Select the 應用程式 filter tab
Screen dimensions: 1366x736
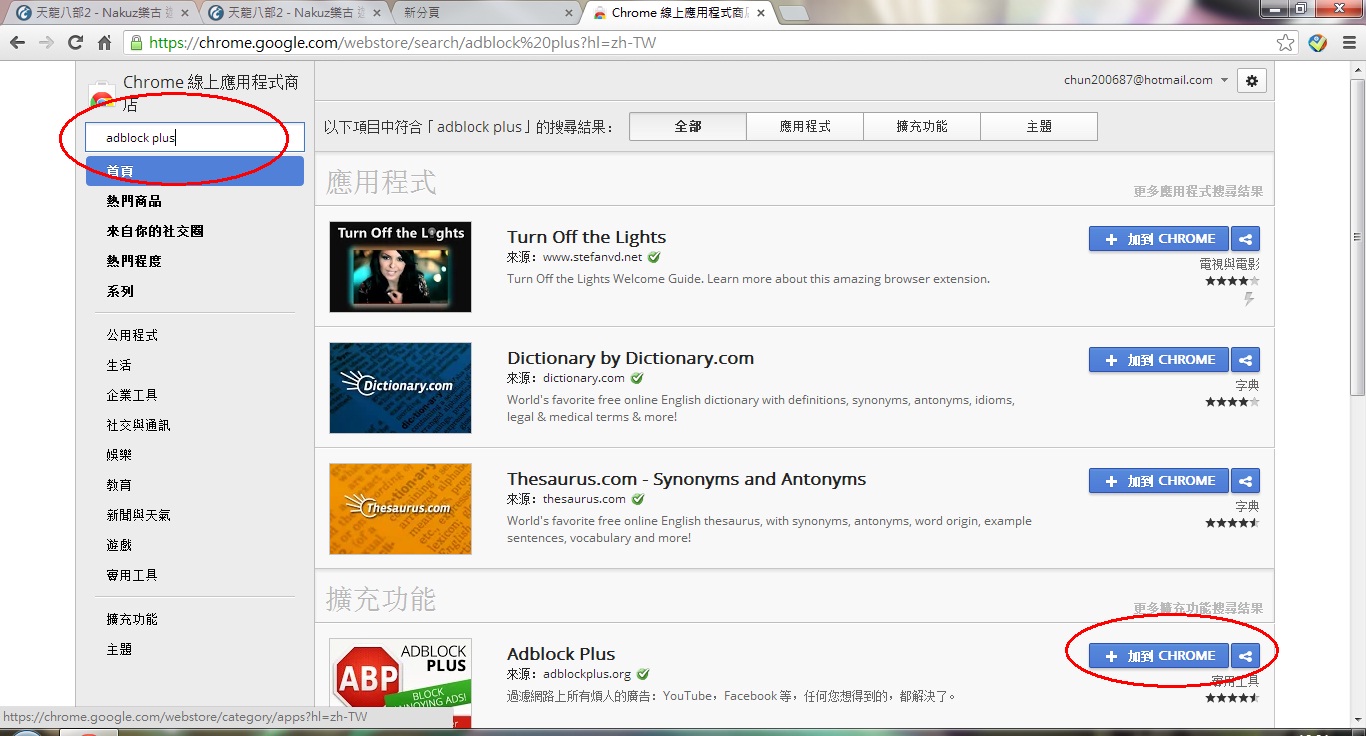click(804, 127)
